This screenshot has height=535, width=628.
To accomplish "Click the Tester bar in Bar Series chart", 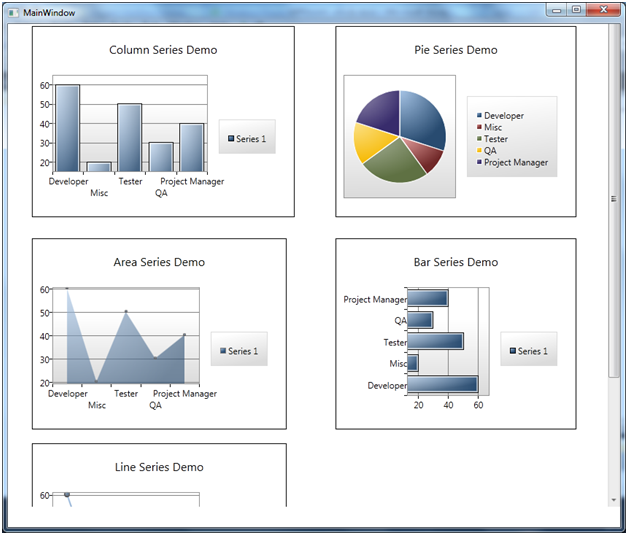I will [x=435, y=342].
